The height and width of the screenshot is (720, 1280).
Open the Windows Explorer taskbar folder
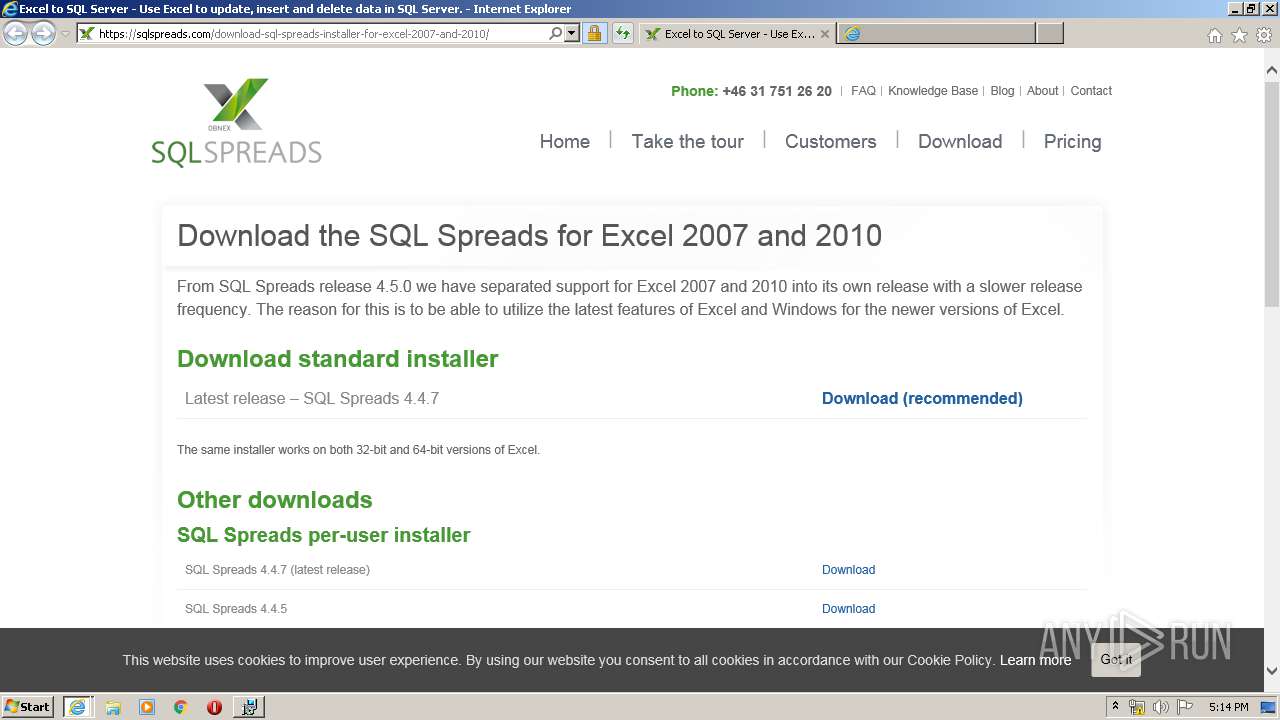pyautogui.click(x=113, y=707)
